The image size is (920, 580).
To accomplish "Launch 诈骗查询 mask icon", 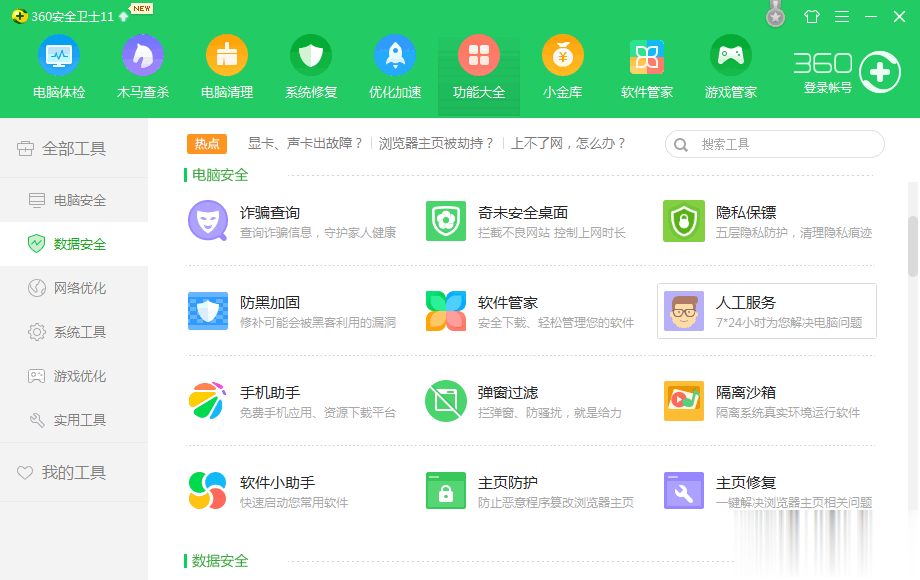I will (208, 221).
